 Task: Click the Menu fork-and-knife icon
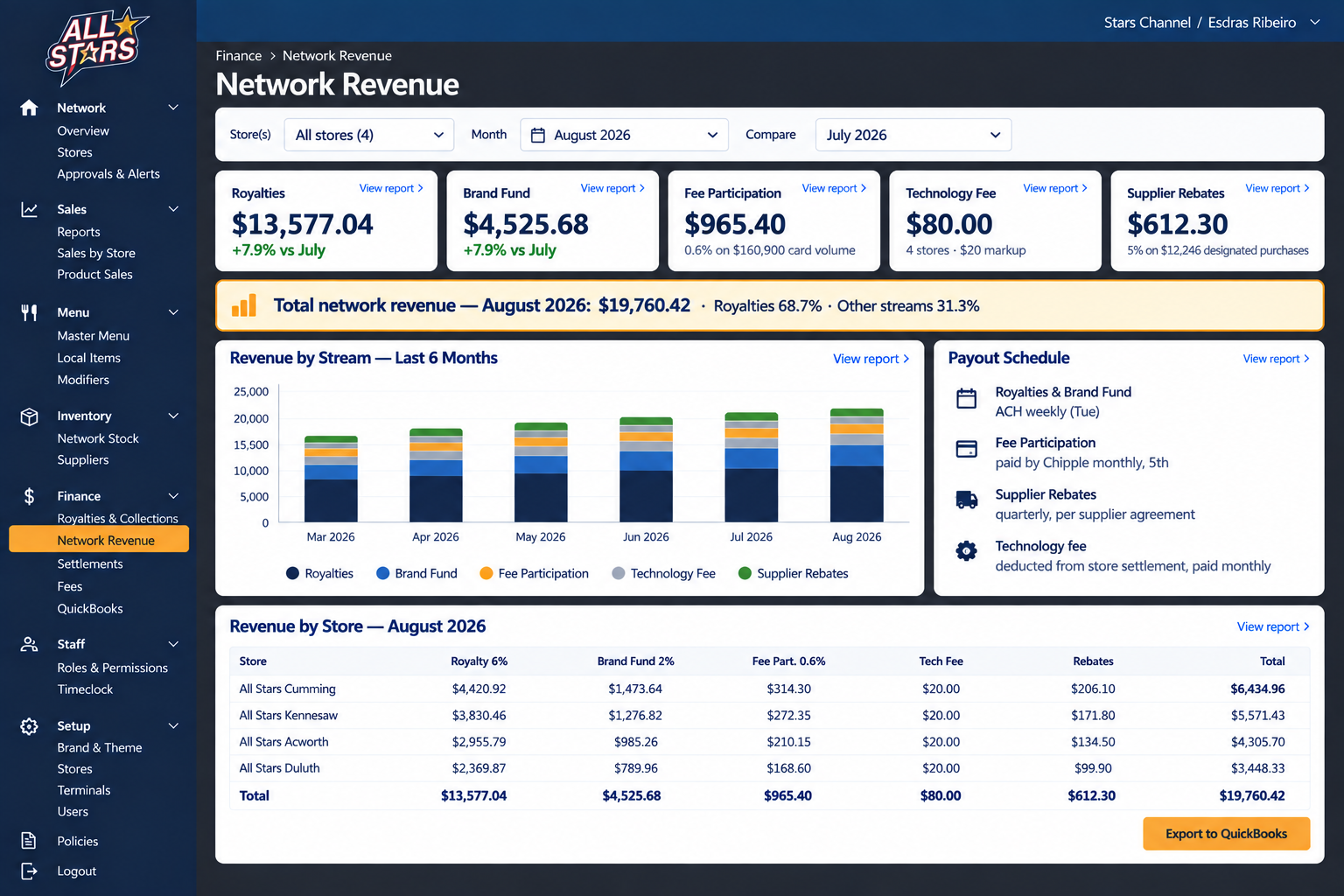tap(29, 312)
